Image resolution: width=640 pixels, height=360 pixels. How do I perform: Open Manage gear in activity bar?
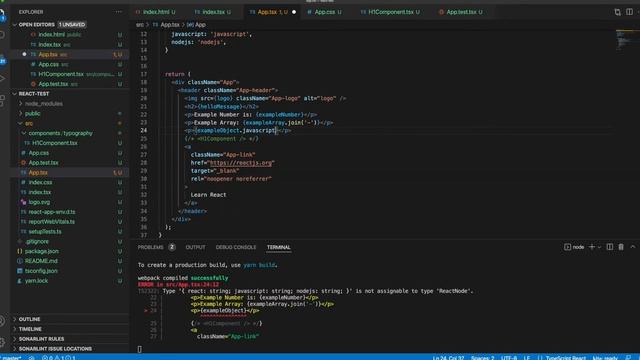(x=2, y=342)
